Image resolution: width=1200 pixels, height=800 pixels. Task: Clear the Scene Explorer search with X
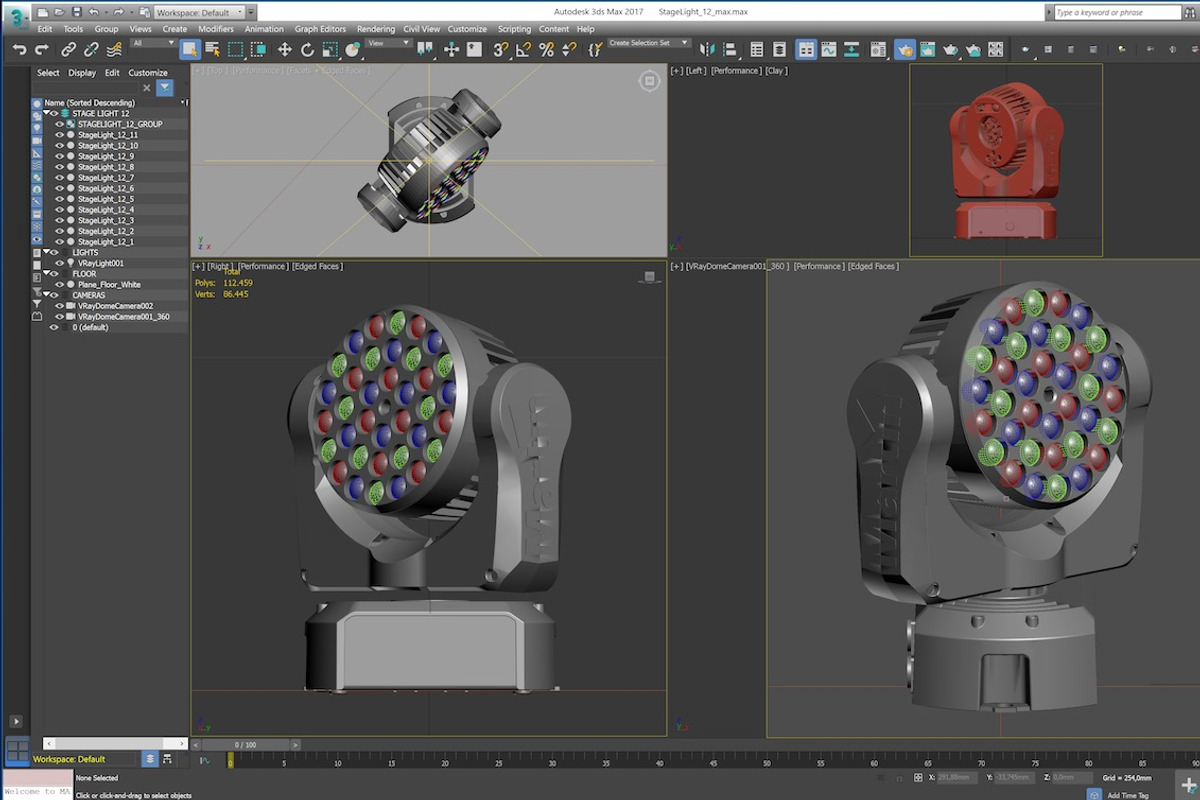(146, 88)
